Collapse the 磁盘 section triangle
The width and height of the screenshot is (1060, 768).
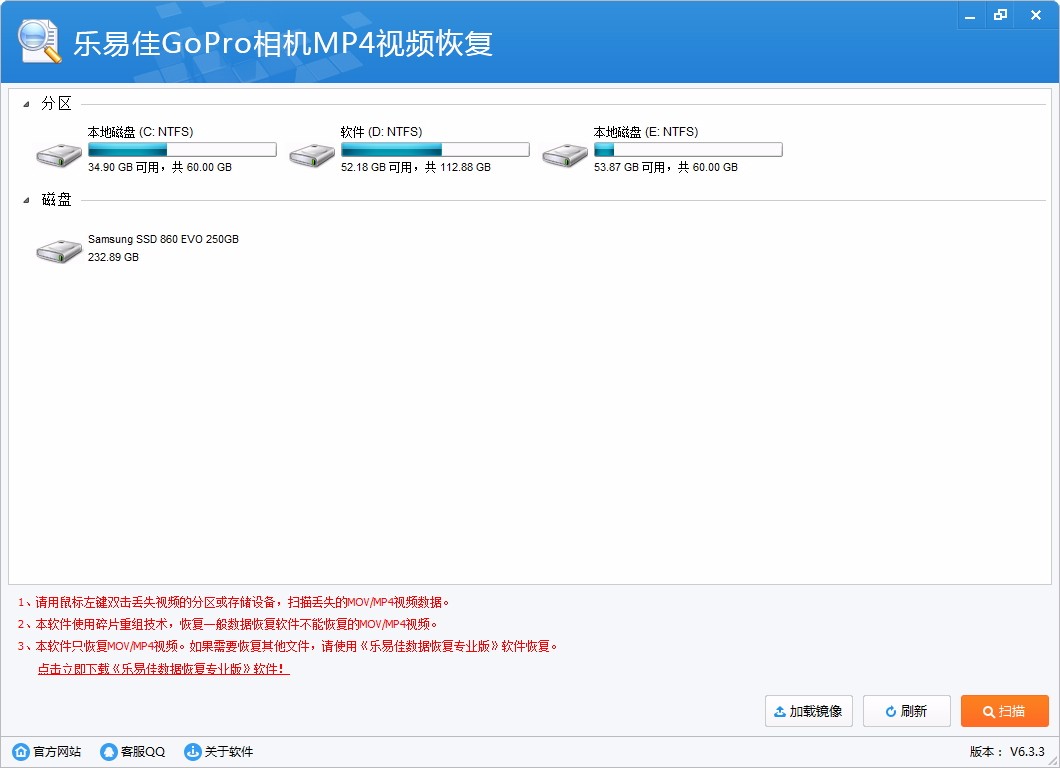26,200
